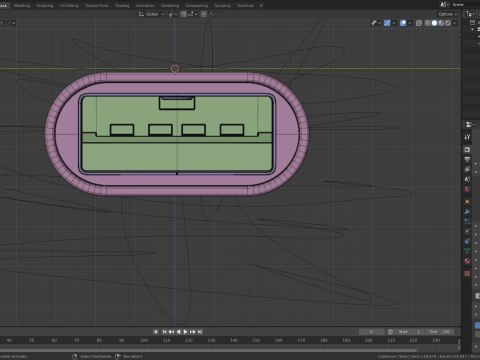
Task: Toggle proportional editing
Action: [x=204, y=14]
